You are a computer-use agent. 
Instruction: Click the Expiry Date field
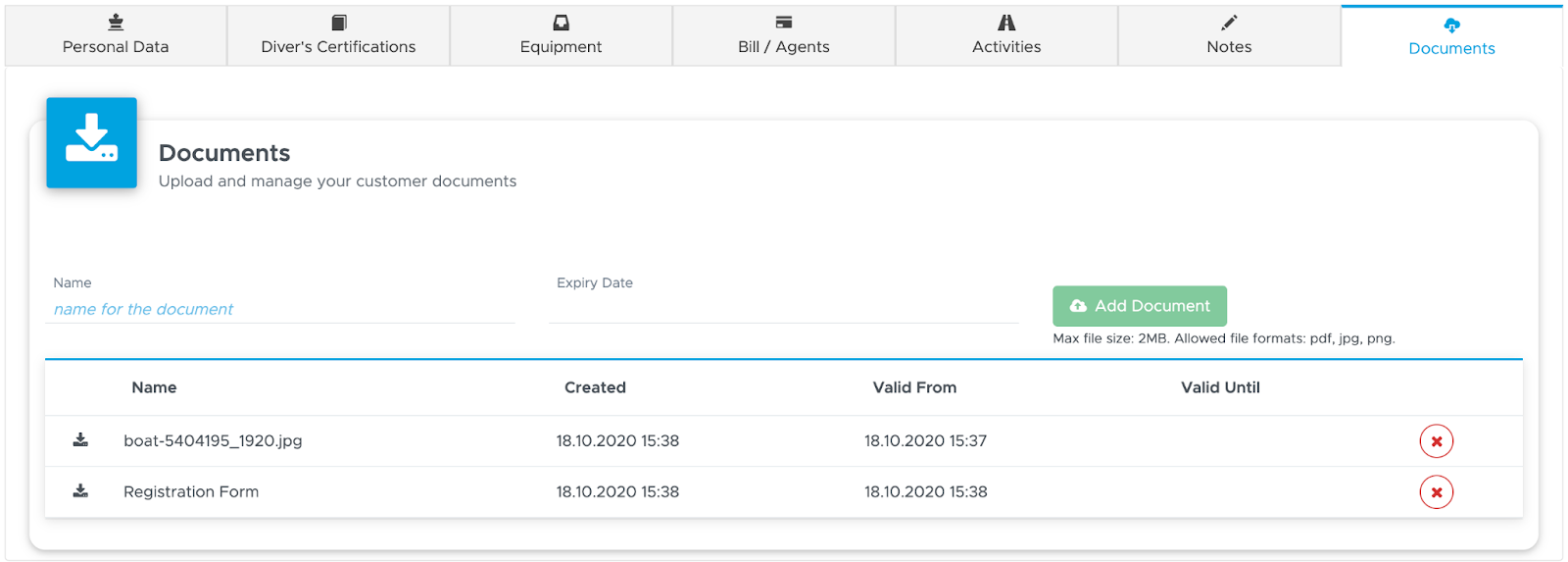pyautogui.click(x=784, y=309)
